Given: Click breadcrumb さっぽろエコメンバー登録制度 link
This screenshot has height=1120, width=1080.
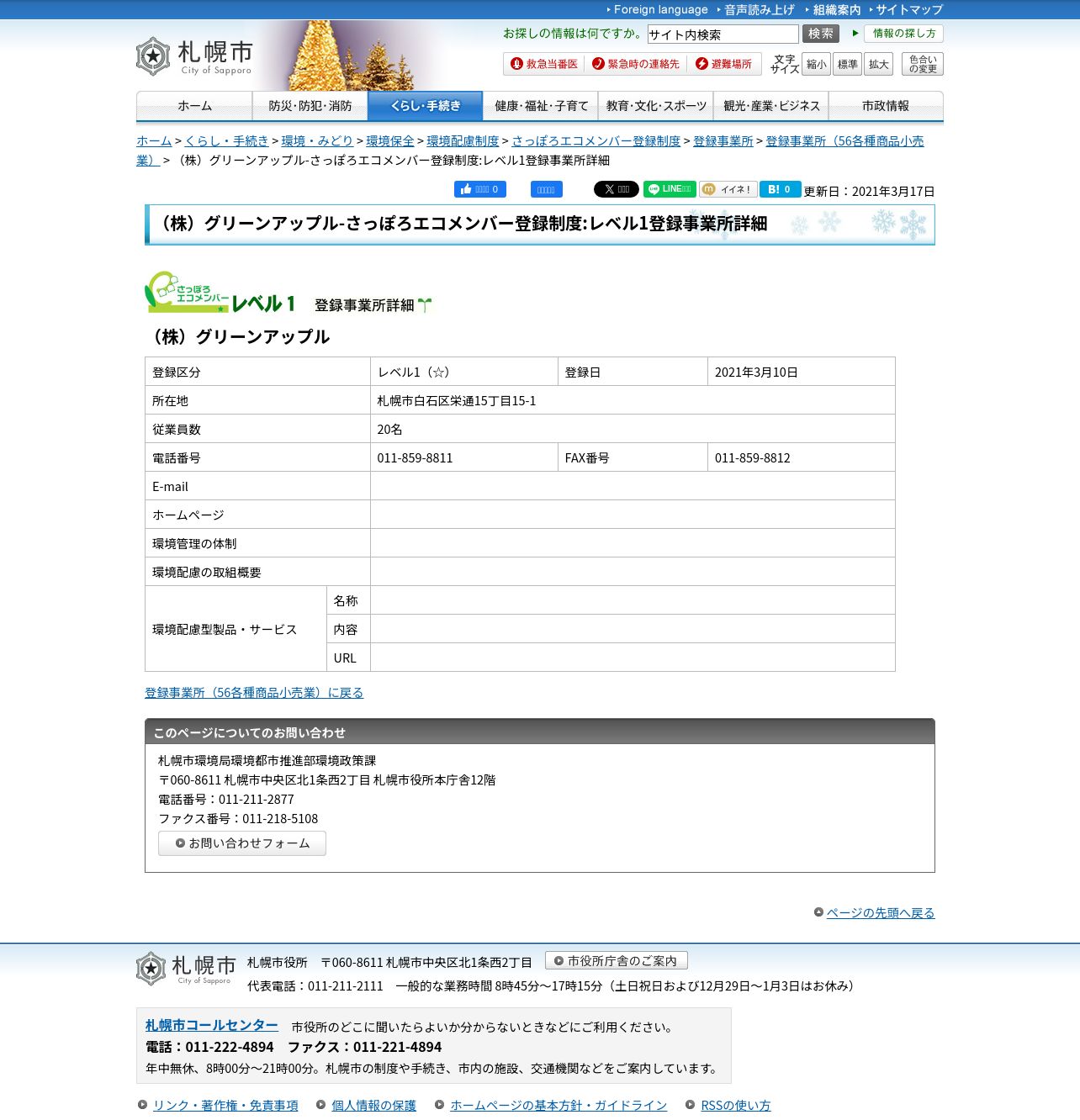Looking at the screenshot, I should point(596,141).
